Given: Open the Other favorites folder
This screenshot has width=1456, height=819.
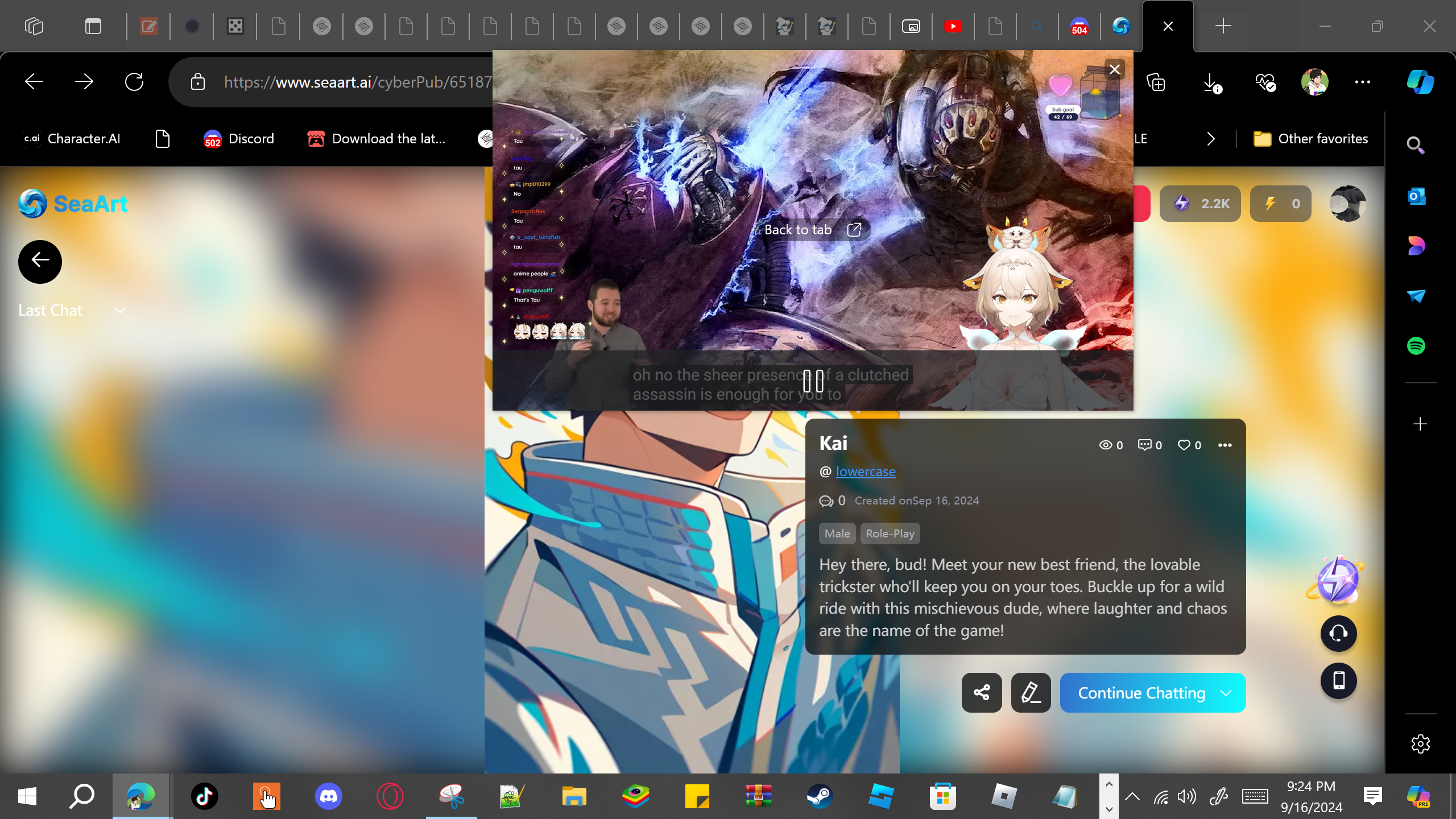Looking at the screenshot, I should [1311, 139].
